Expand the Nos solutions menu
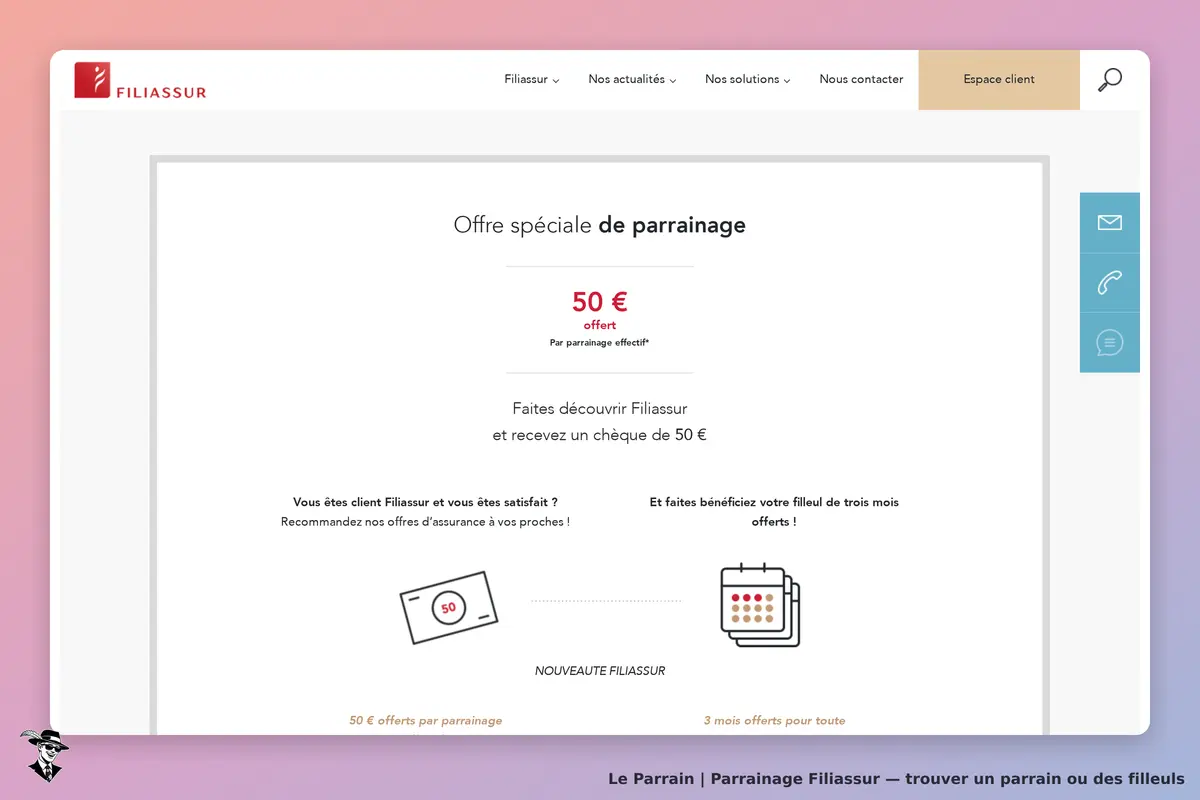Viewport: 1200px width, 800px height. tap(748, 80)
